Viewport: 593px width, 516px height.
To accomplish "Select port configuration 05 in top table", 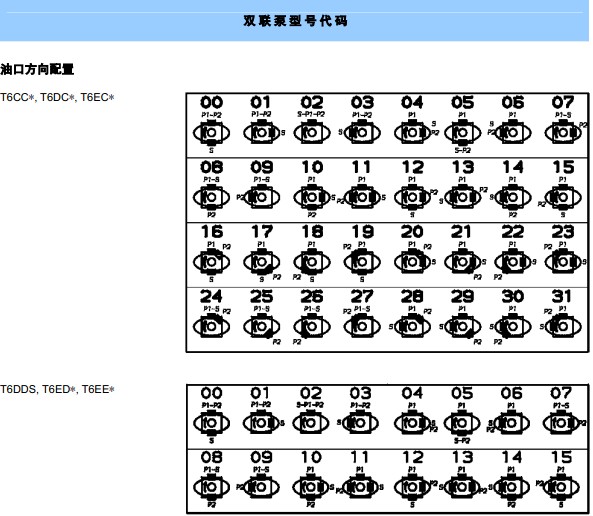I will [462, 133].
